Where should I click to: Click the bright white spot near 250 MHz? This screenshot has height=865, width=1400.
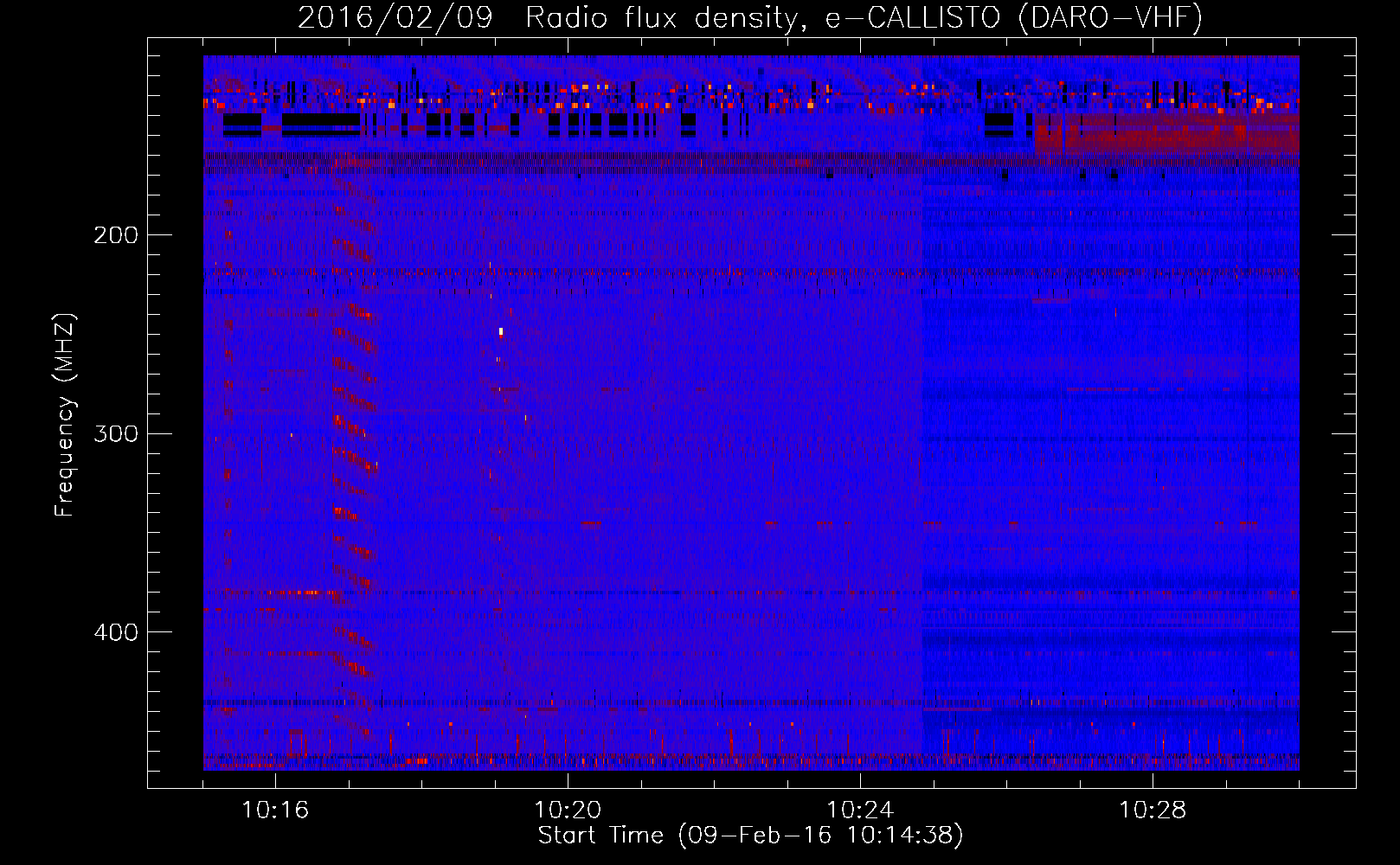tap(501, 331)
